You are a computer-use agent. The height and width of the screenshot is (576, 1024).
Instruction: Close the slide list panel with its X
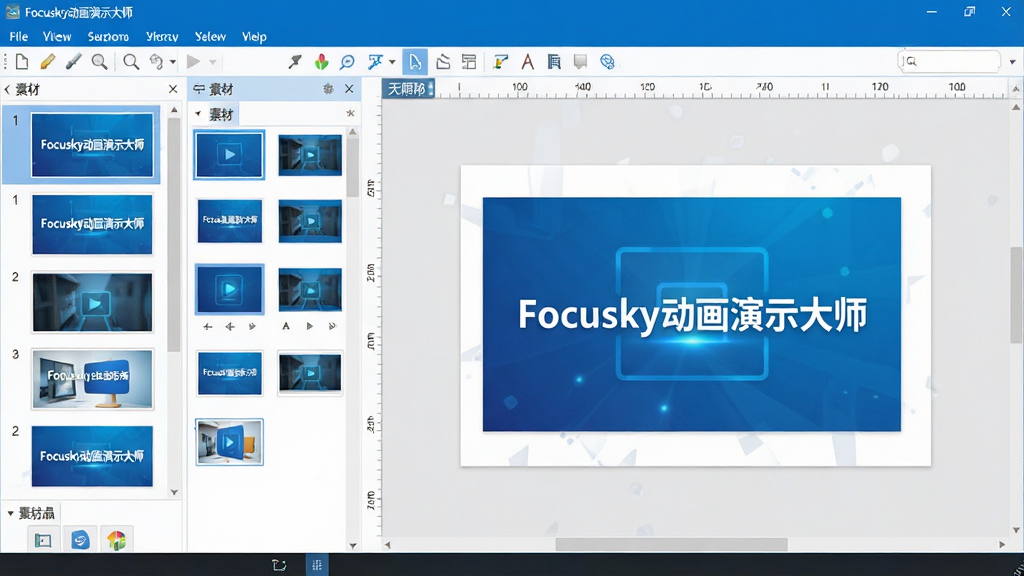point(172,89)
